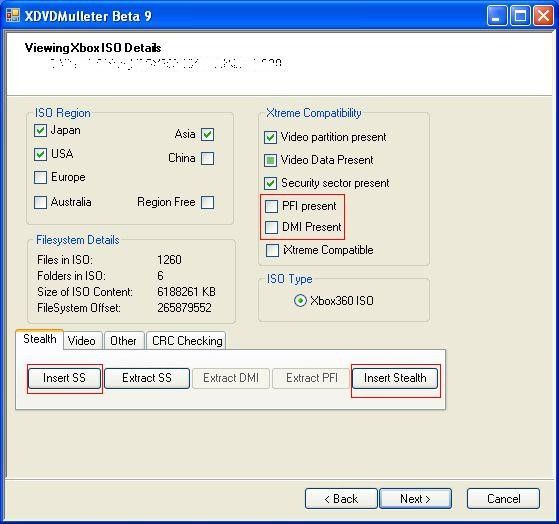This screenshot has width=559, height=524.
Task: Enable the Europe region checkbox
Action: (x=40, y=177)
